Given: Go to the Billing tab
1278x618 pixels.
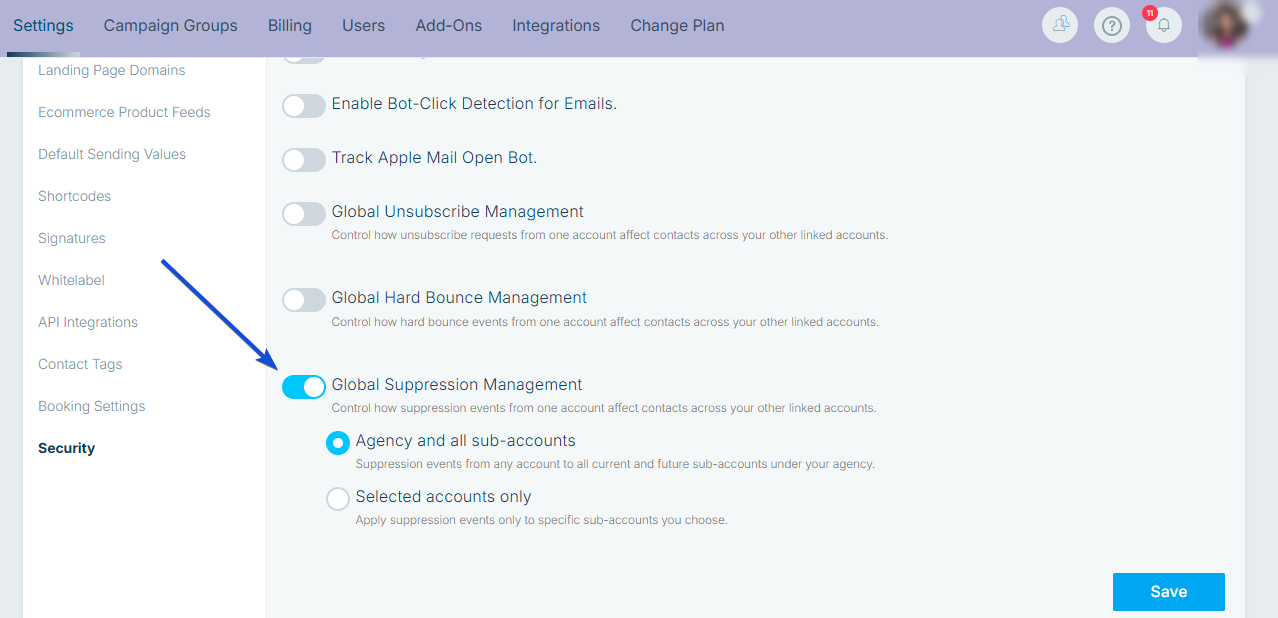Looking at the screenshot, I should point(290,25).
